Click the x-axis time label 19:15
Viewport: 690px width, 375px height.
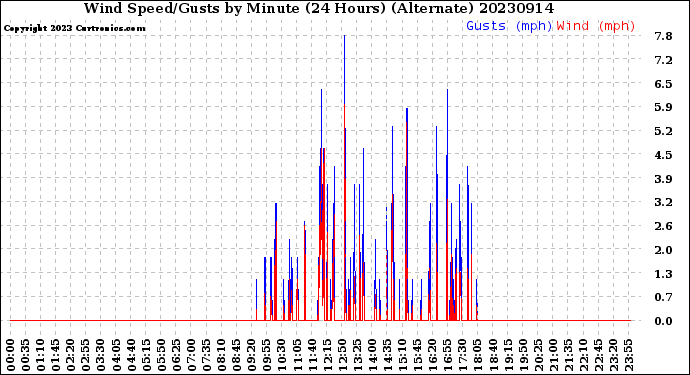pyautogui.click(x=507, y=355)
